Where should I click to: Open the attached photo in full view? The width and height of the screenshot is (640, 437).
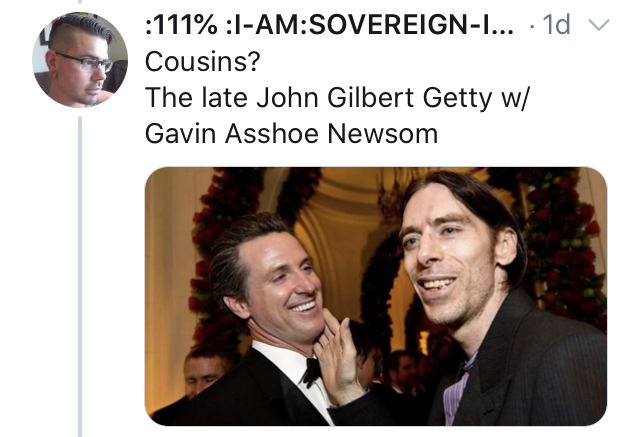coord(376,296)
